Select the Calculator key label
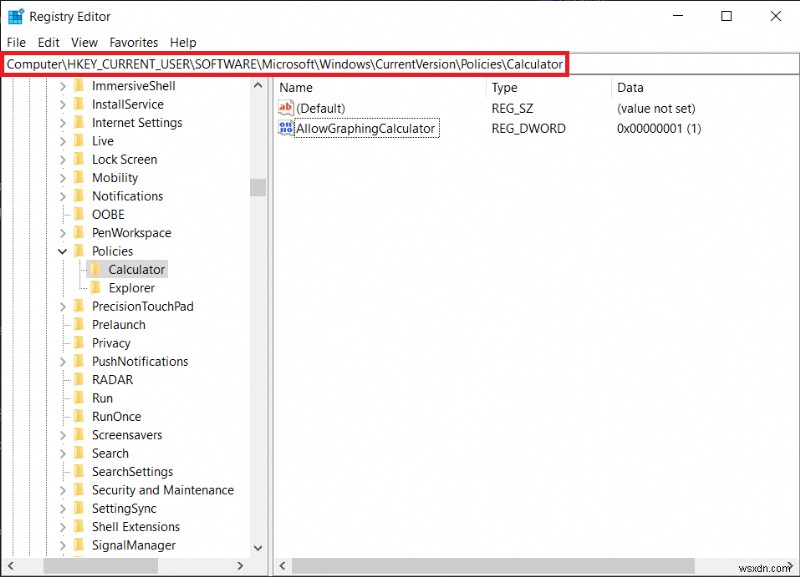The width and height of the screenshot is (800, 577). pyautogui.click(x=136, y=269)
